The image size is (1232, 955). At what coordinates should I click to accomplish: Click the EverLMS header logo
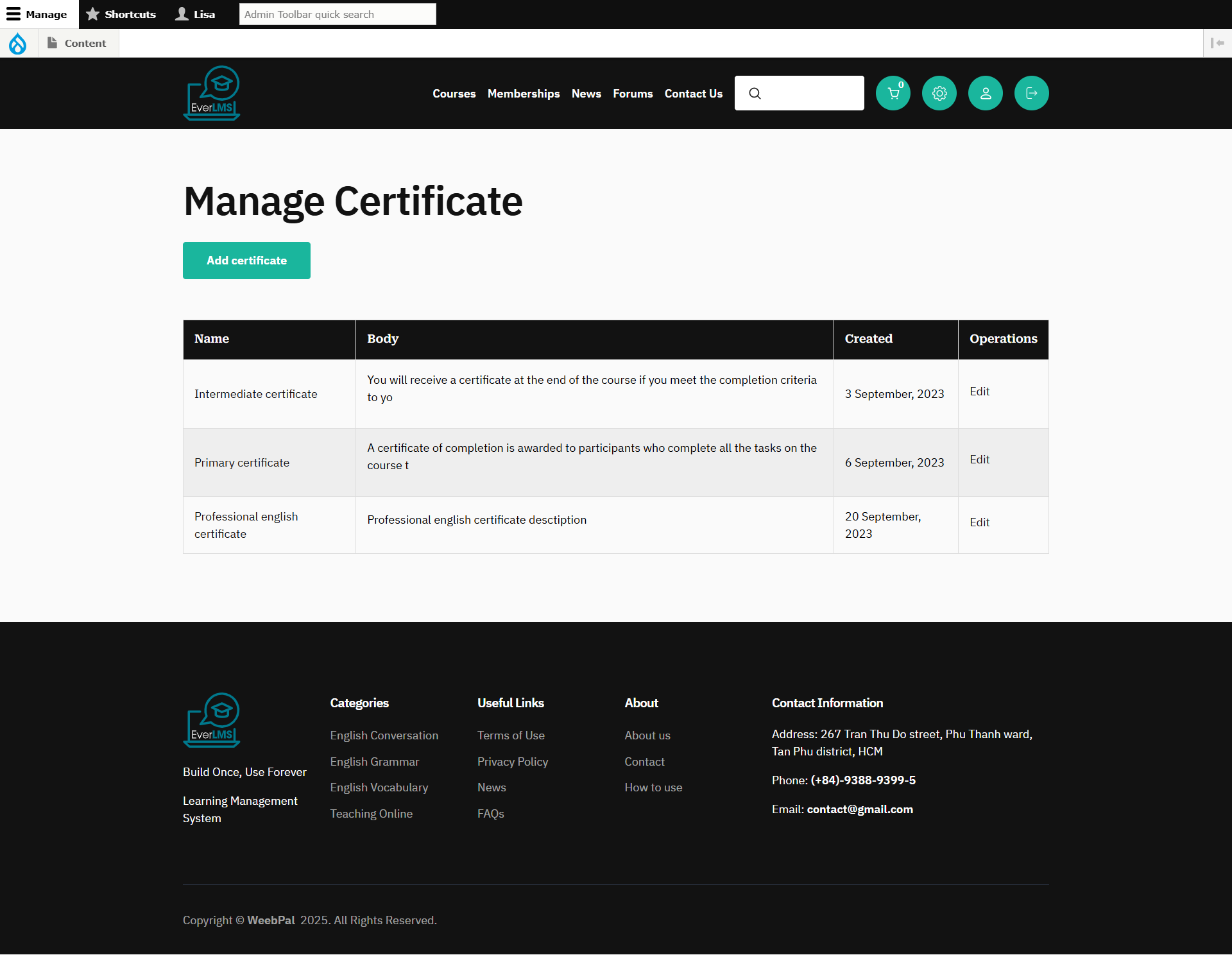(212, 93)
